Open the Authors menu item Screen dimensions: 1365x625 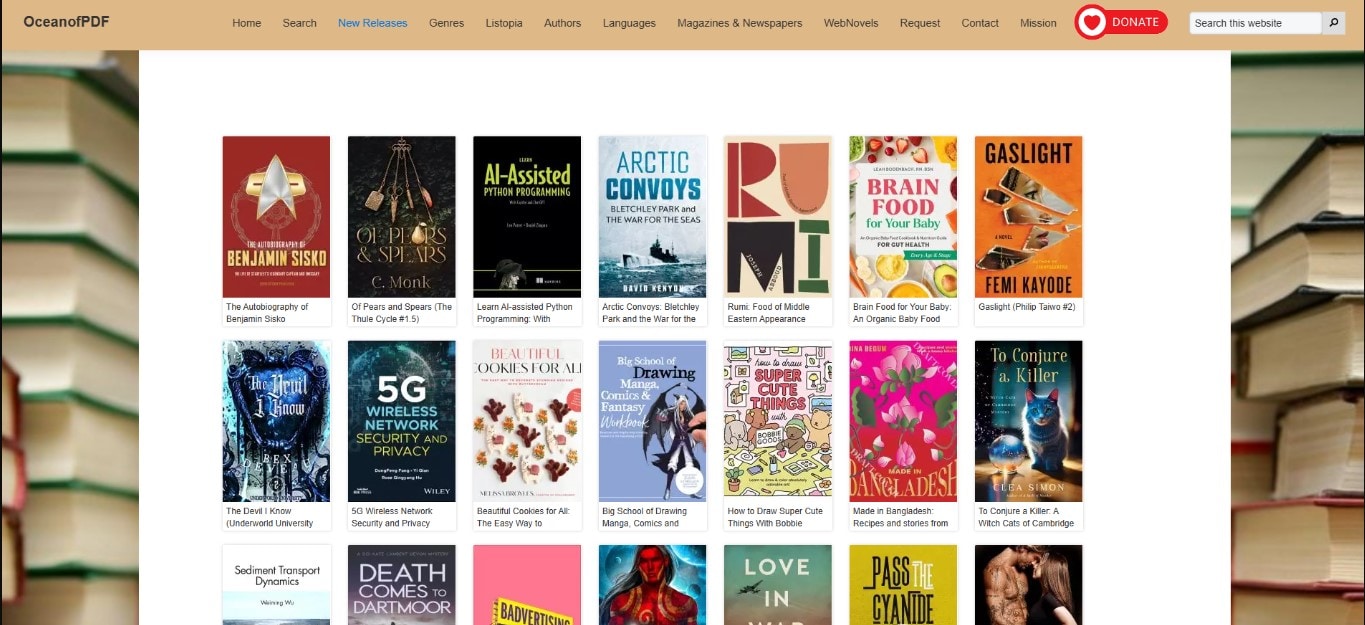562,23
